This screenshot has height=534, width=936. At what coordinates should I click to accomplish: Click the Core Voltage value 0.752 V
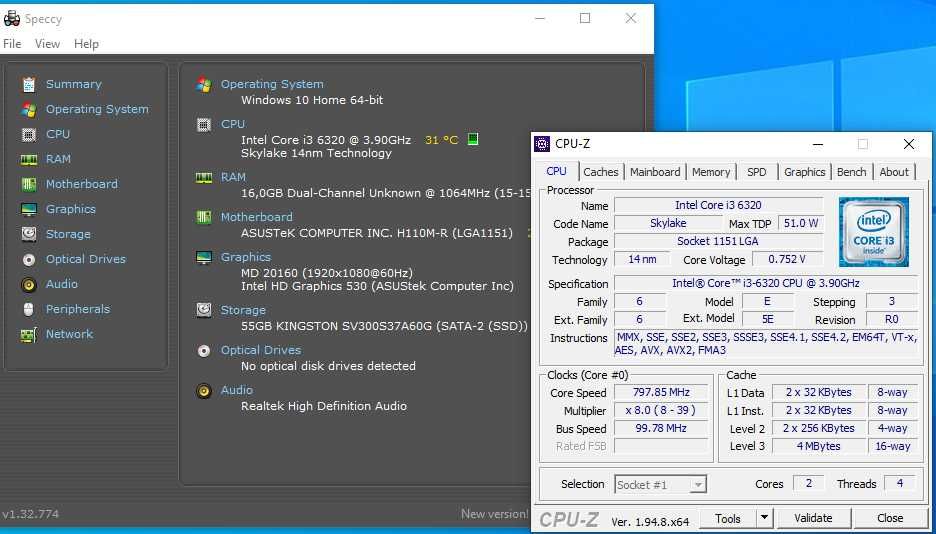pyautogui.click(x=787, y=260)
